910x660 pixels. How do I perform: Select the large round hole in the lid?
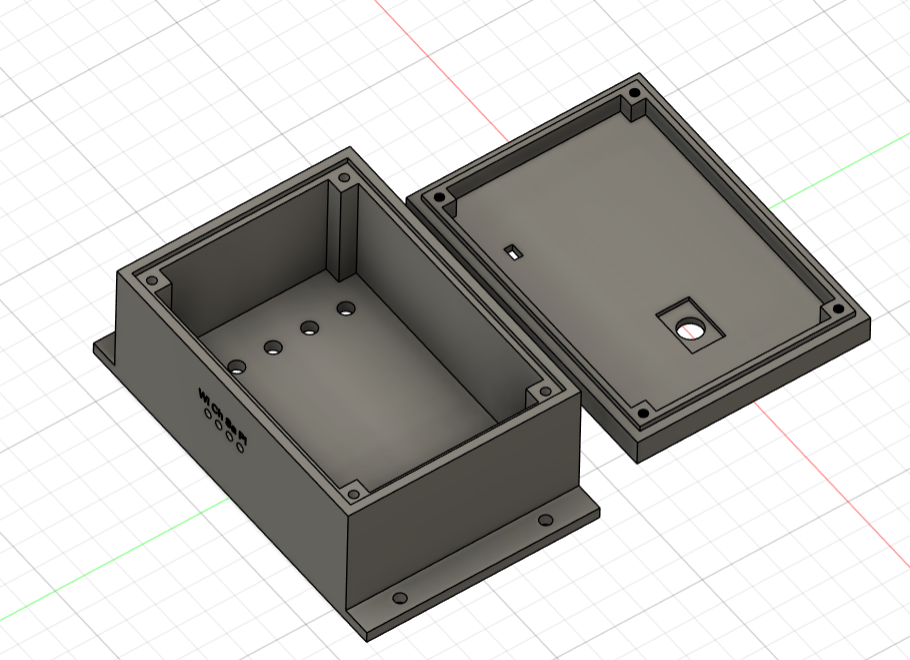click(690, 330)
